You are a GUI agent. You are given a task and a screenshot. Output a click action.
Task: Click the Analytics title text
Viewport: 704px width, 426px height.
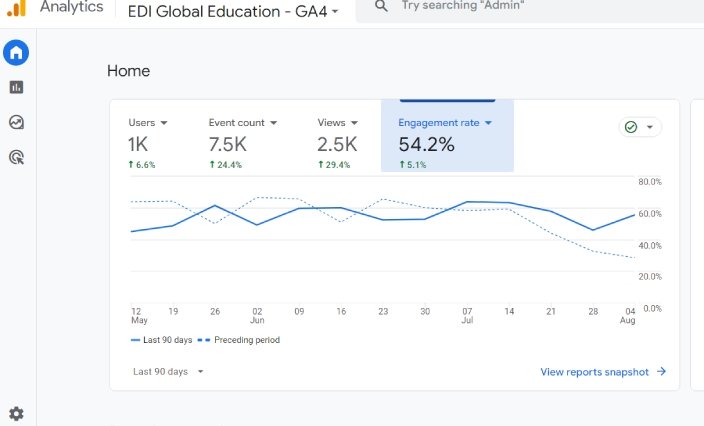pos(71,7)
